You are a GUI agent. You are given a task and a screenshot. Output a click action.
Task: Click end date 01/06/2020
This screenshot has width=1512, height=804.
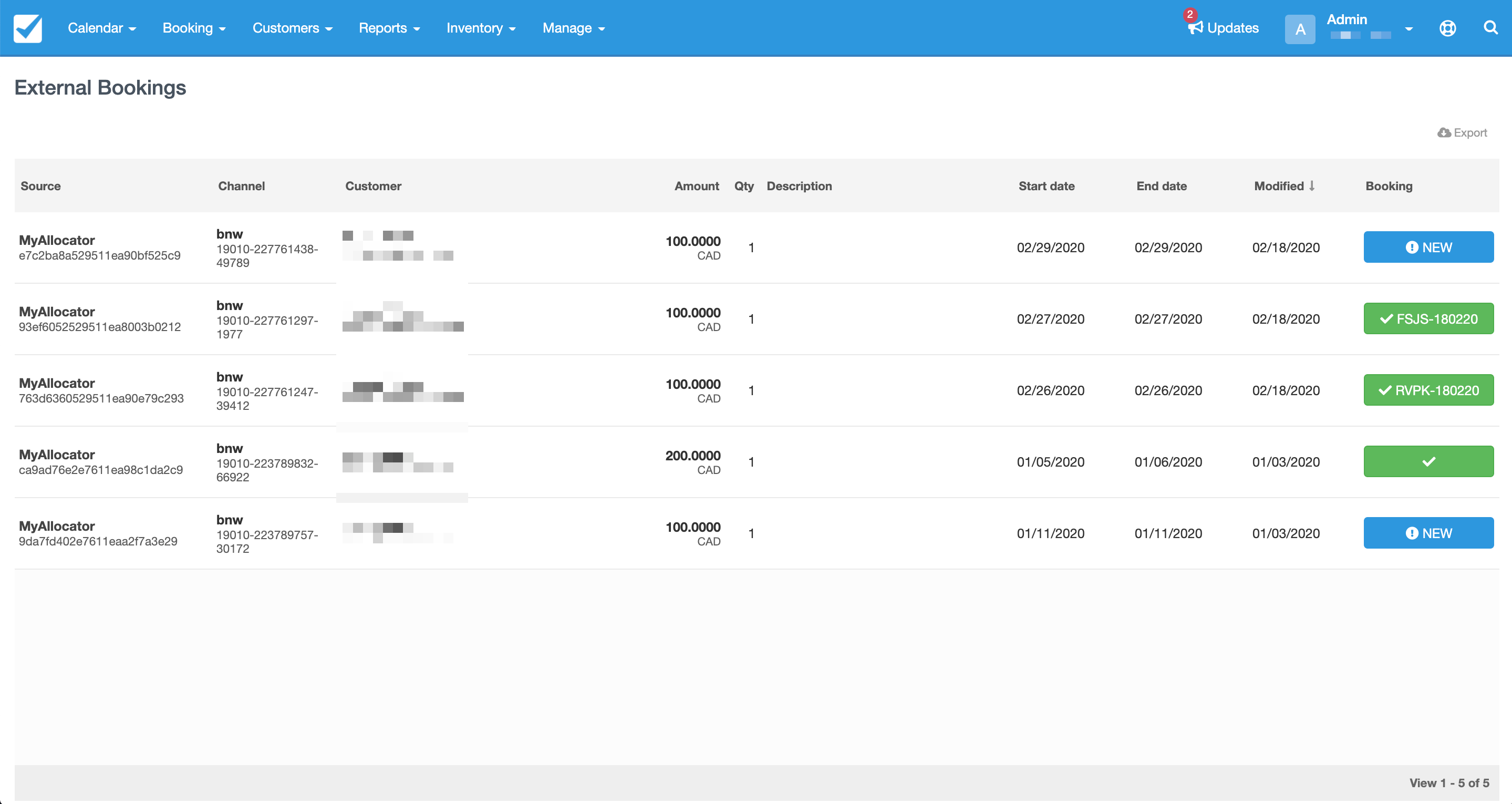tap(1168, 462)
